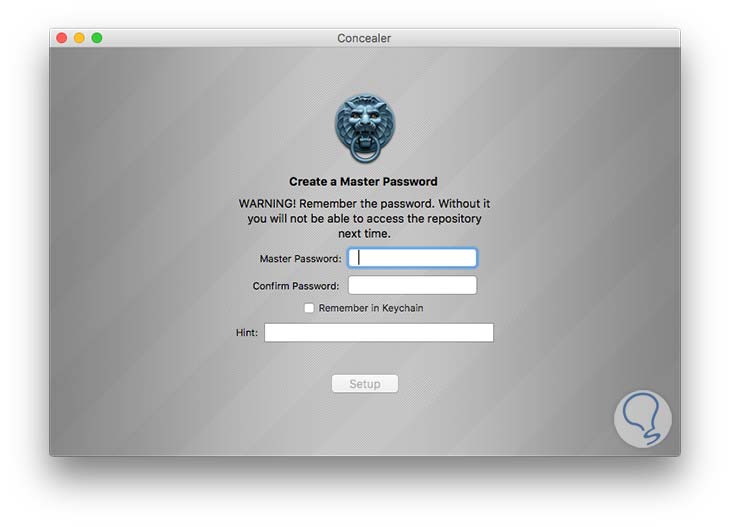Maximize the window using the green button
This screenshot has height=527, width=730.
(97, 38)
